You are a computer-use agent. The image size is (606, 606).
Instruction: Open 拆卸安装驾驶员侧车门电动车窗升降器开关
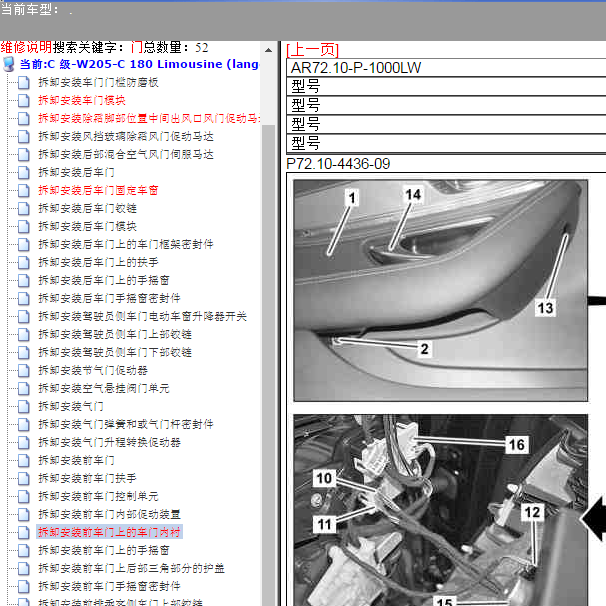point(142,316)
